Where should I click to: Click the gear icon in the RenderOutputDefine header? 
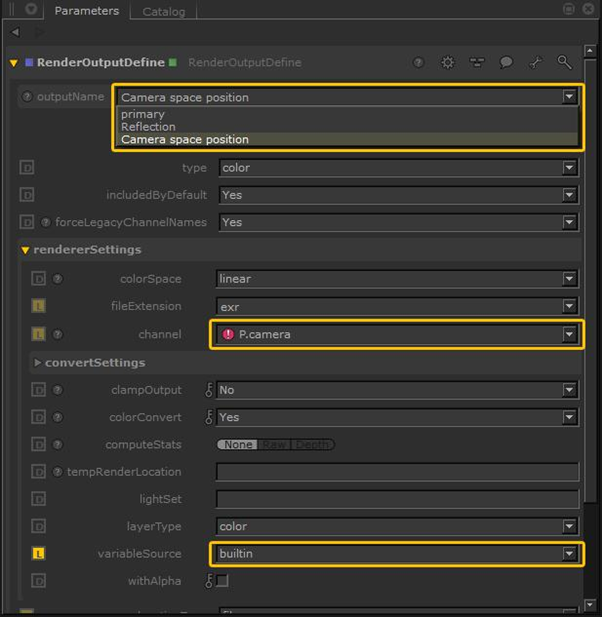(x=447, y=62)
